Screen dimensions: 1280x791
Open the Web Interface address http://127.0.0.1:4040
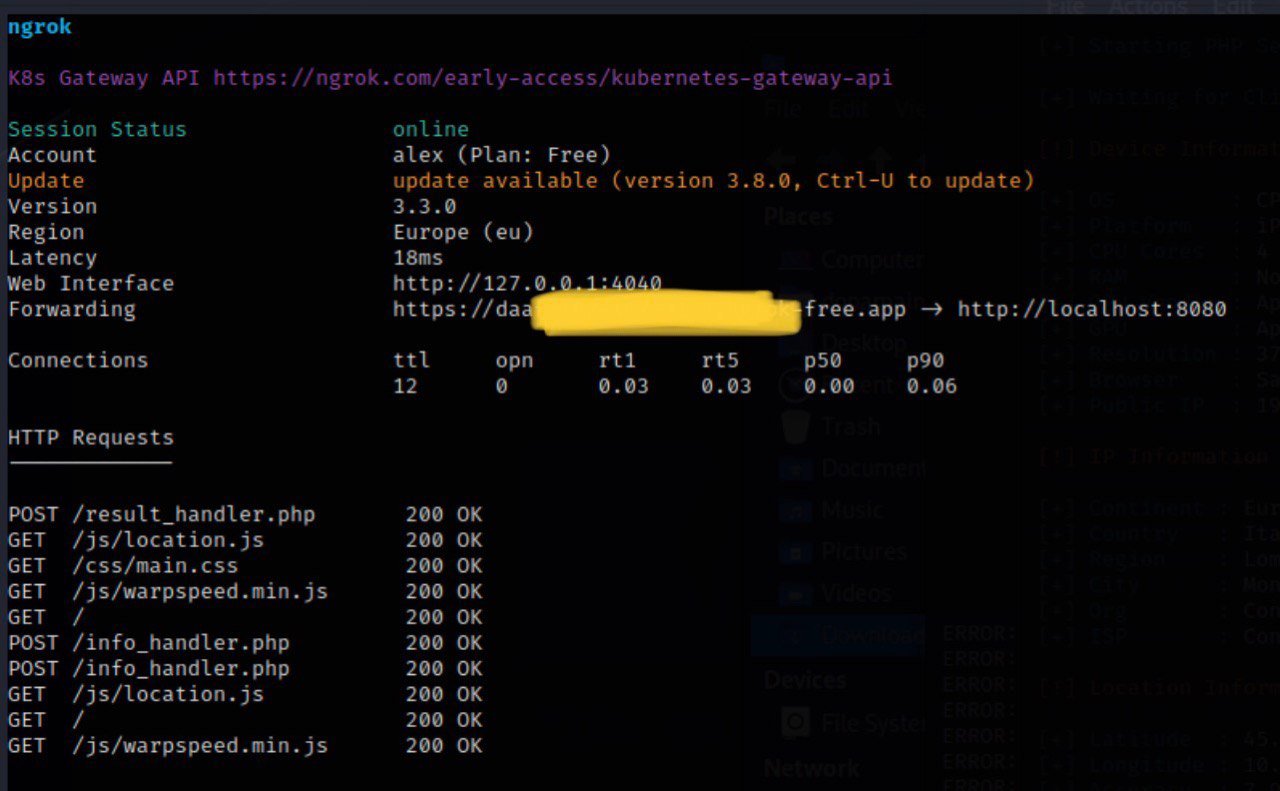[527, 284]
